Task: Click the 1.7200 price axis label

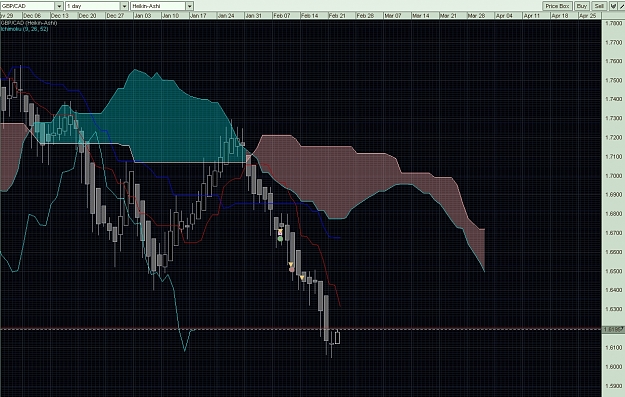Action: (614, 138)
